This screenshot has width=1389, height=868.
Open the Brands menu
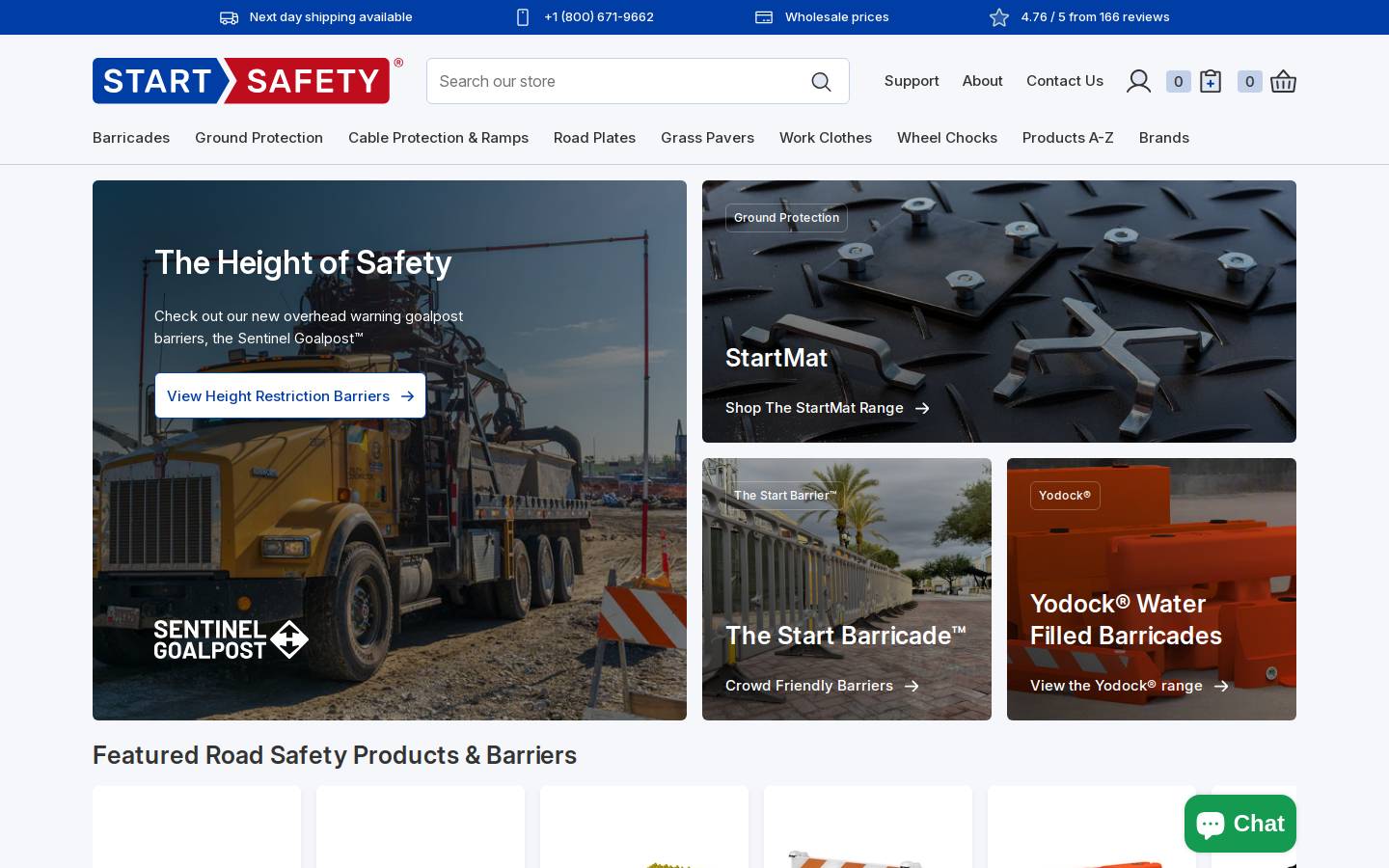pyautogui.click(x=1164, y=138)
